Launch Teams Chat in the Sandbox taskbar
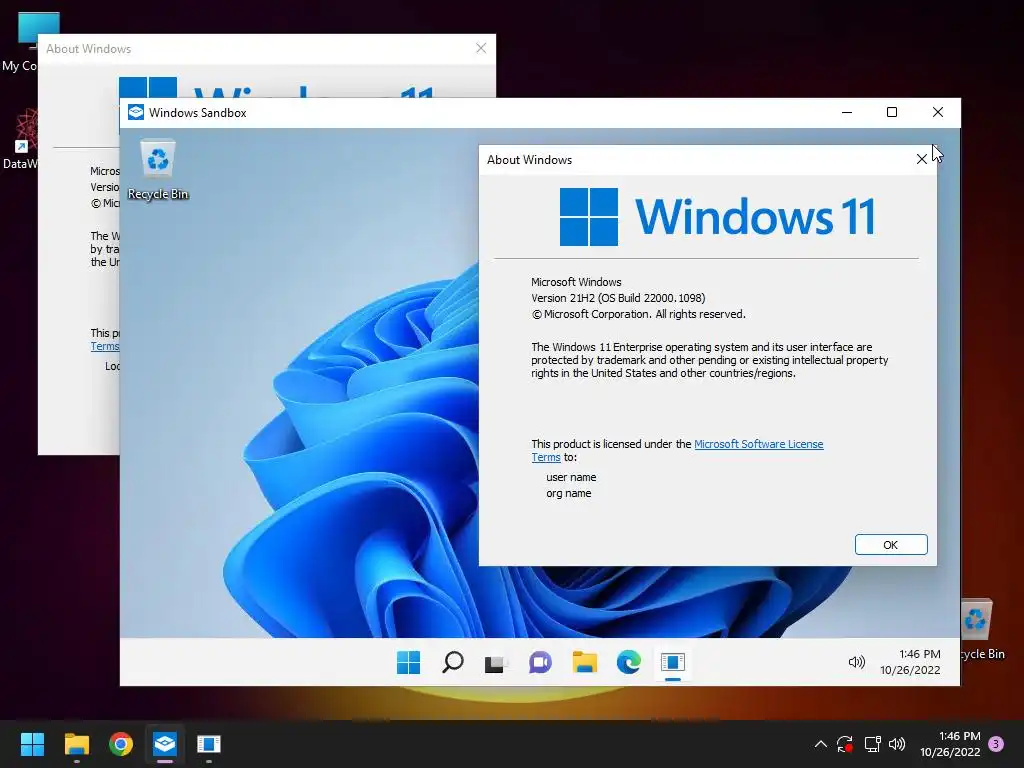 540,662
